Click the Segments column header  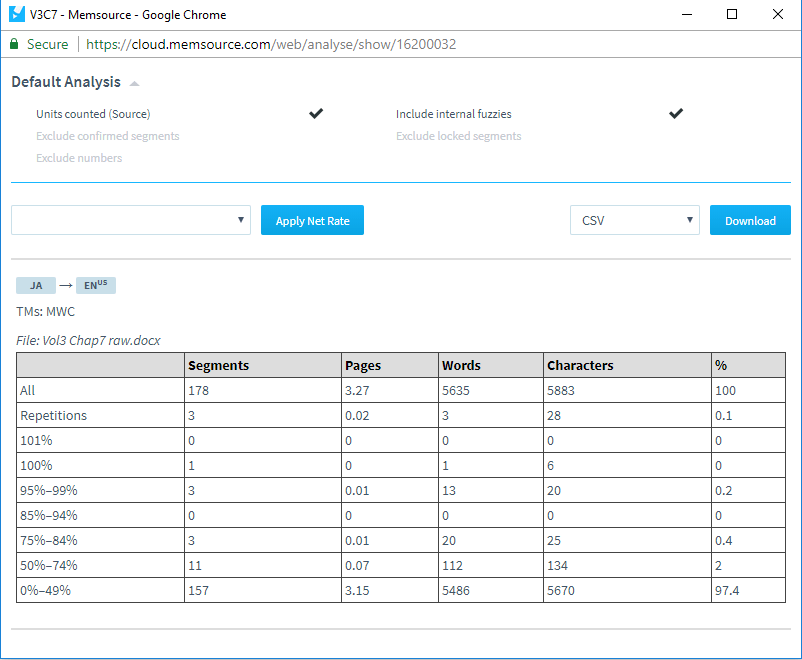(x=218, y=365)
